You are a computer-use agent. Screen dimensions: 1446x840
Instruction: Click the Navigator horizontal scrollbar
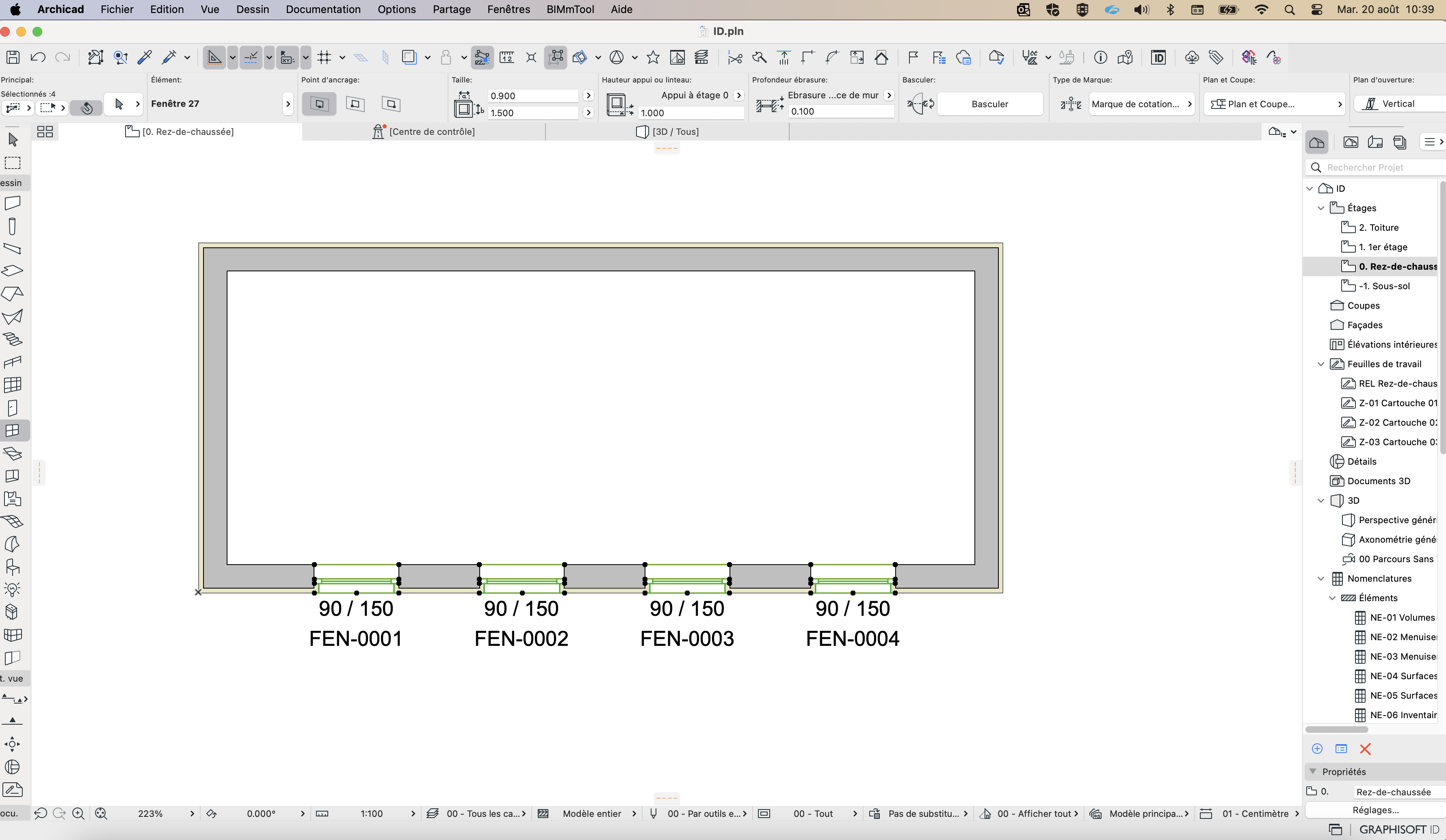pyautogui.click(x=1336, y=729)
